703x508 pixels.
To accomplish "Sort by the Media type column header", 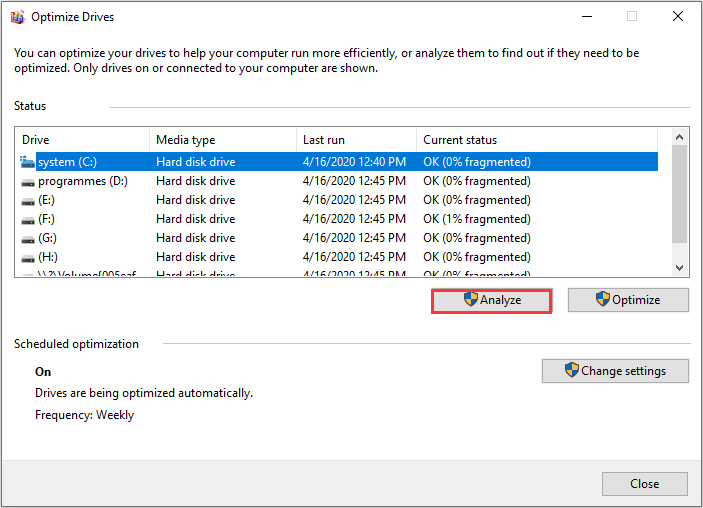I will coord(223,140).
